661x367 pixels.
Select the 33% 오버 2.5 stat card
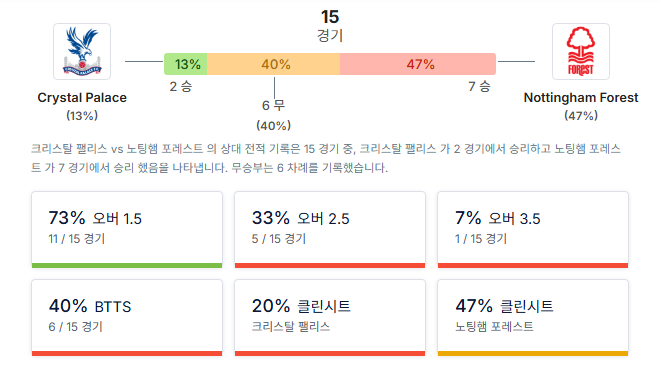click(330, 230)
